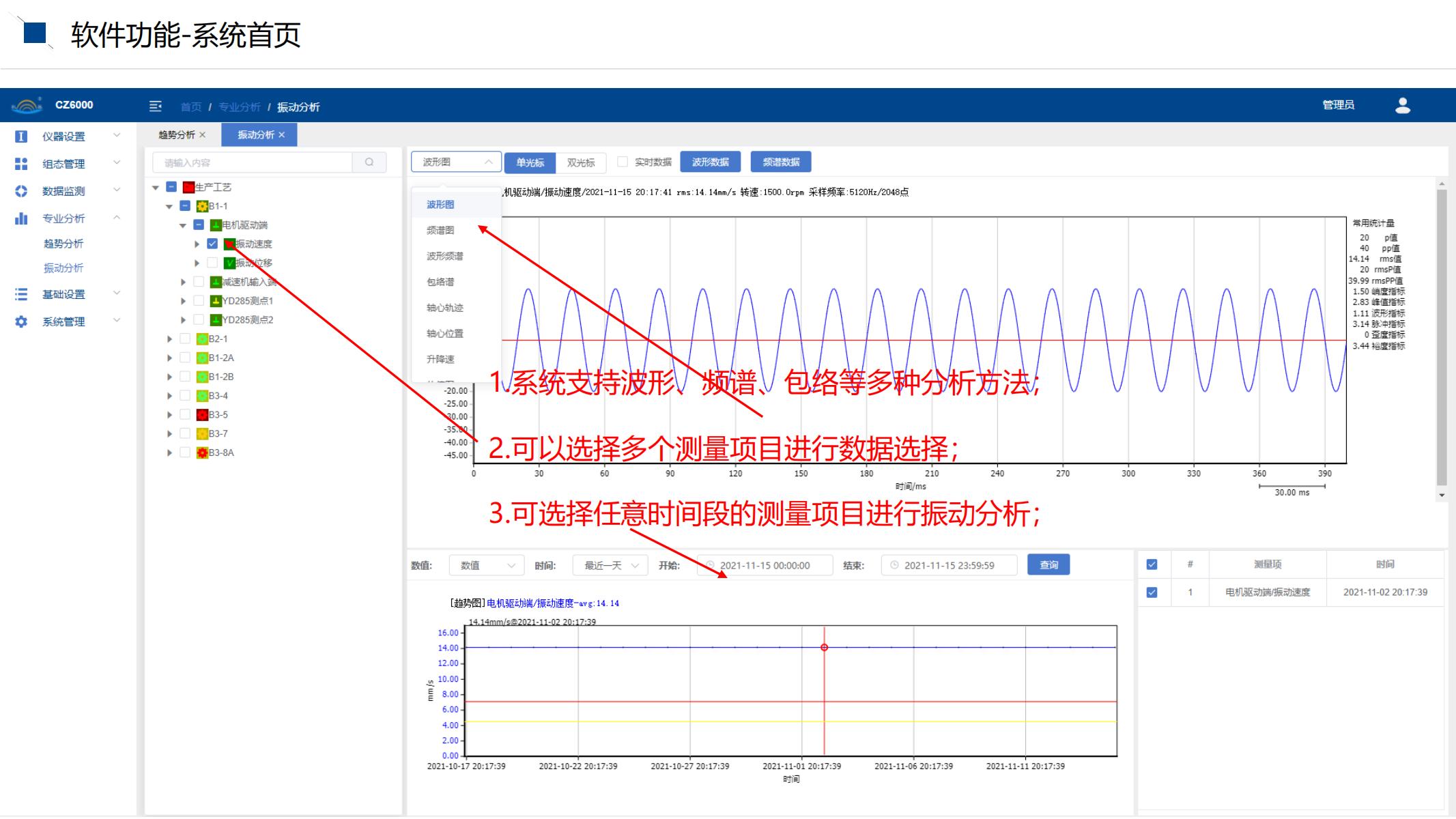This screenshot has width=1456, height=819.
Task: Open the 数值 dropdown
Action: 486,564
